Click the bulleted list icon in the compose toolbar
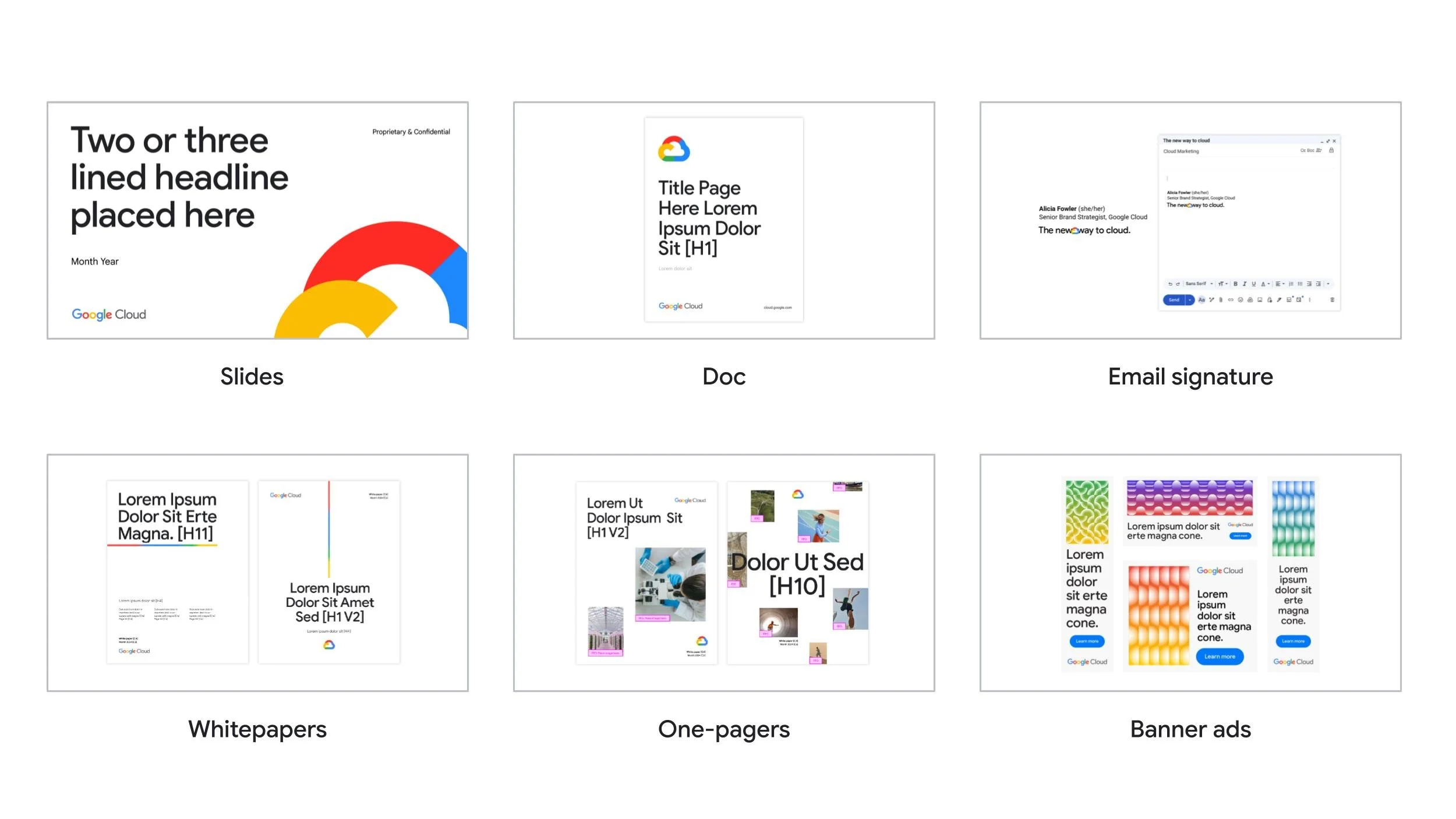The width and height of the screenshot is (1456, 819). point(1300,284)
